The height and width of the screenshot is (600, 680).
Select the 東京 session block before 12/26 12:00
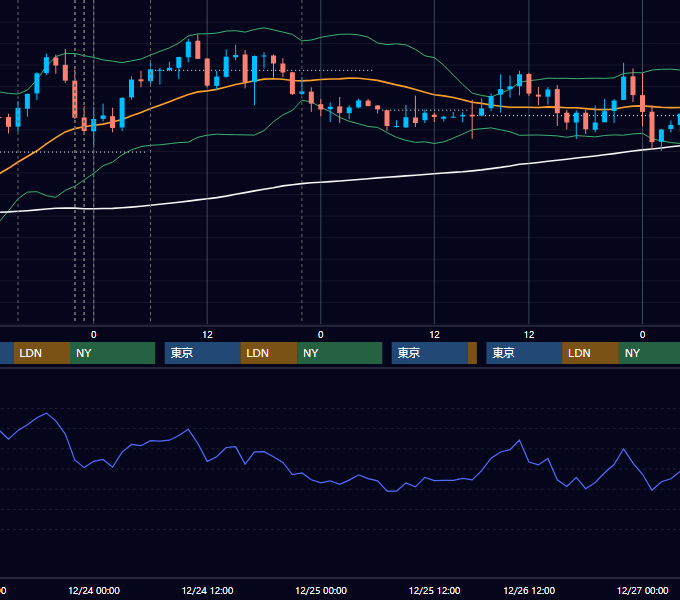tap(524, 353)
